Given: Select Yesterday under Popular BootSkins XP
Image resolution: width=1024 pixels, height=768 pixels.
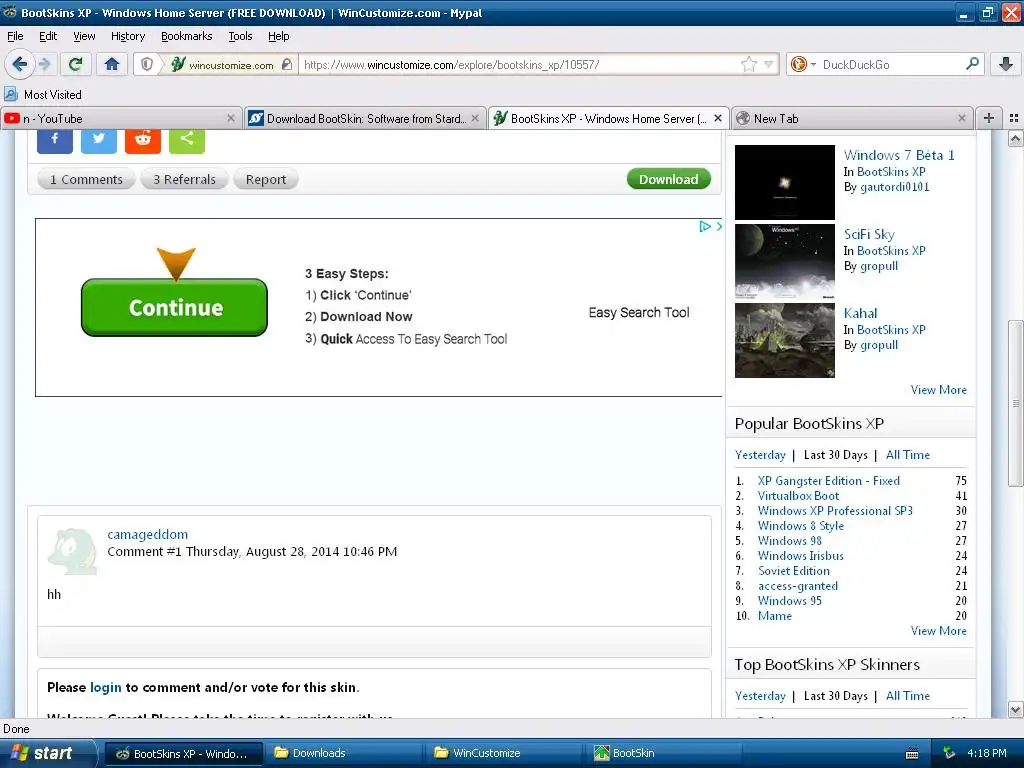Looking at the screenshot, I should (x=760, y=455).
